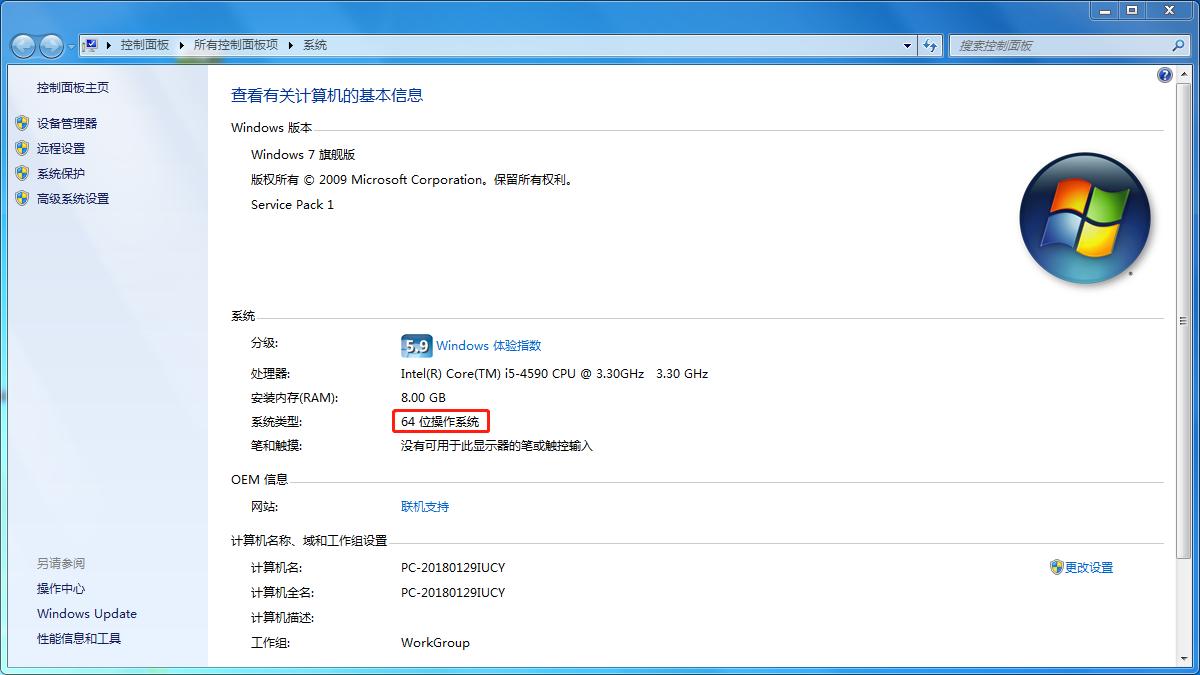Click the blue Help question mark icon
This screenshot has width=1200, height=675.
1164,74
